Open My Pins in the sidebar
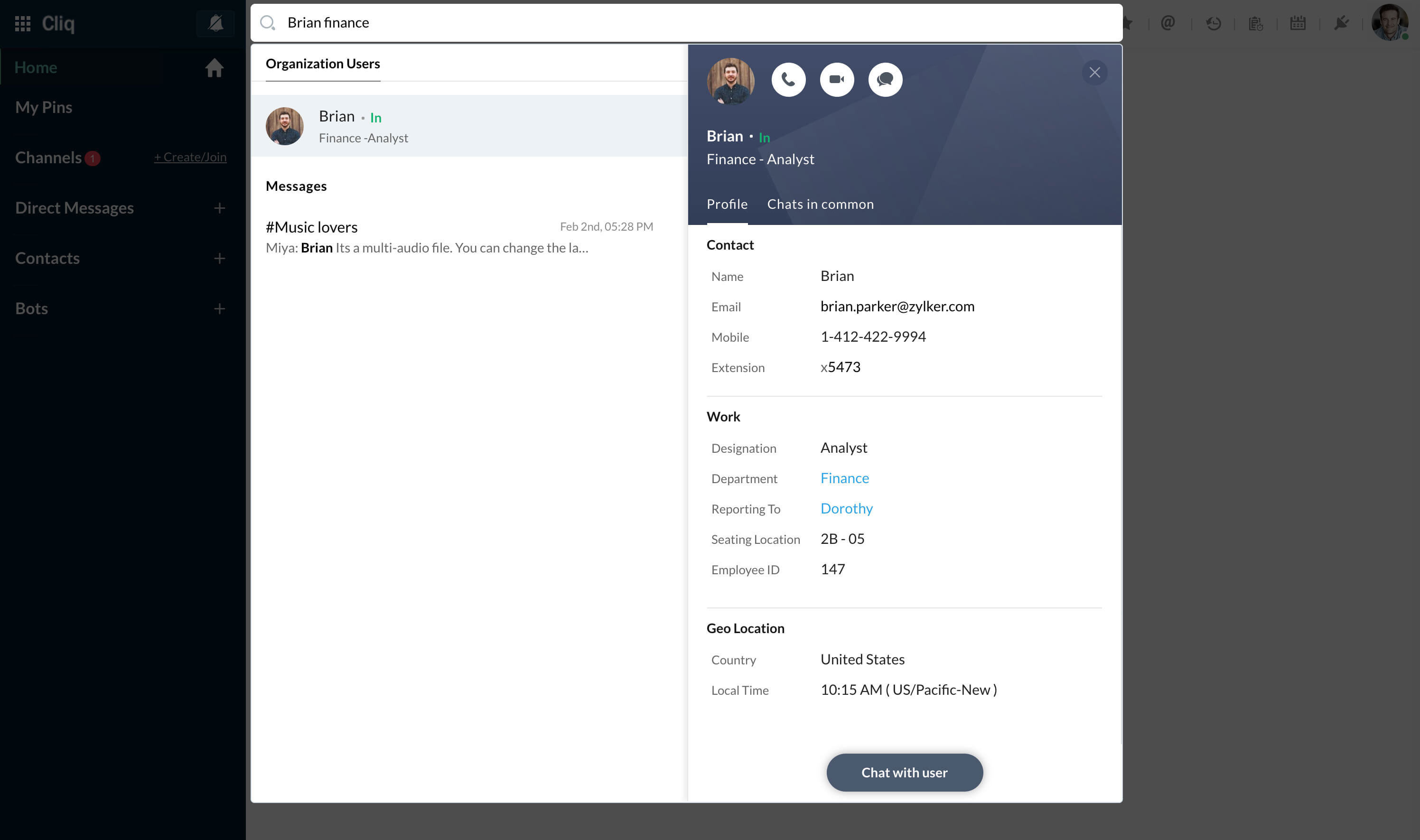This screenshot has height=840, width=1420. coord(44,107)
